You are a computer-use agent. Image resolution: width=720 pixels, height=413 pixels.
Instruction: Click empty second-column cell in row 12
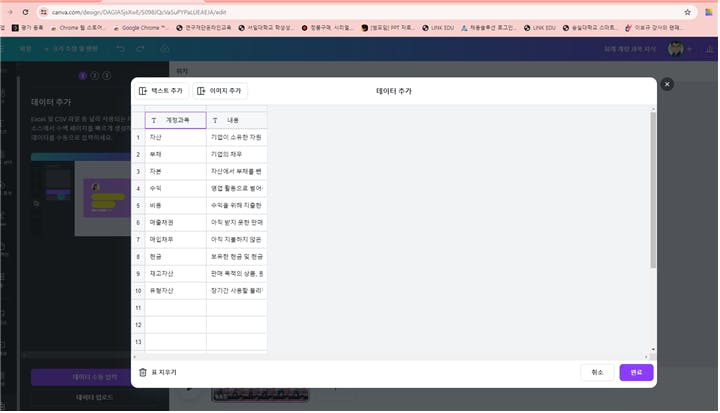point(236,325)
